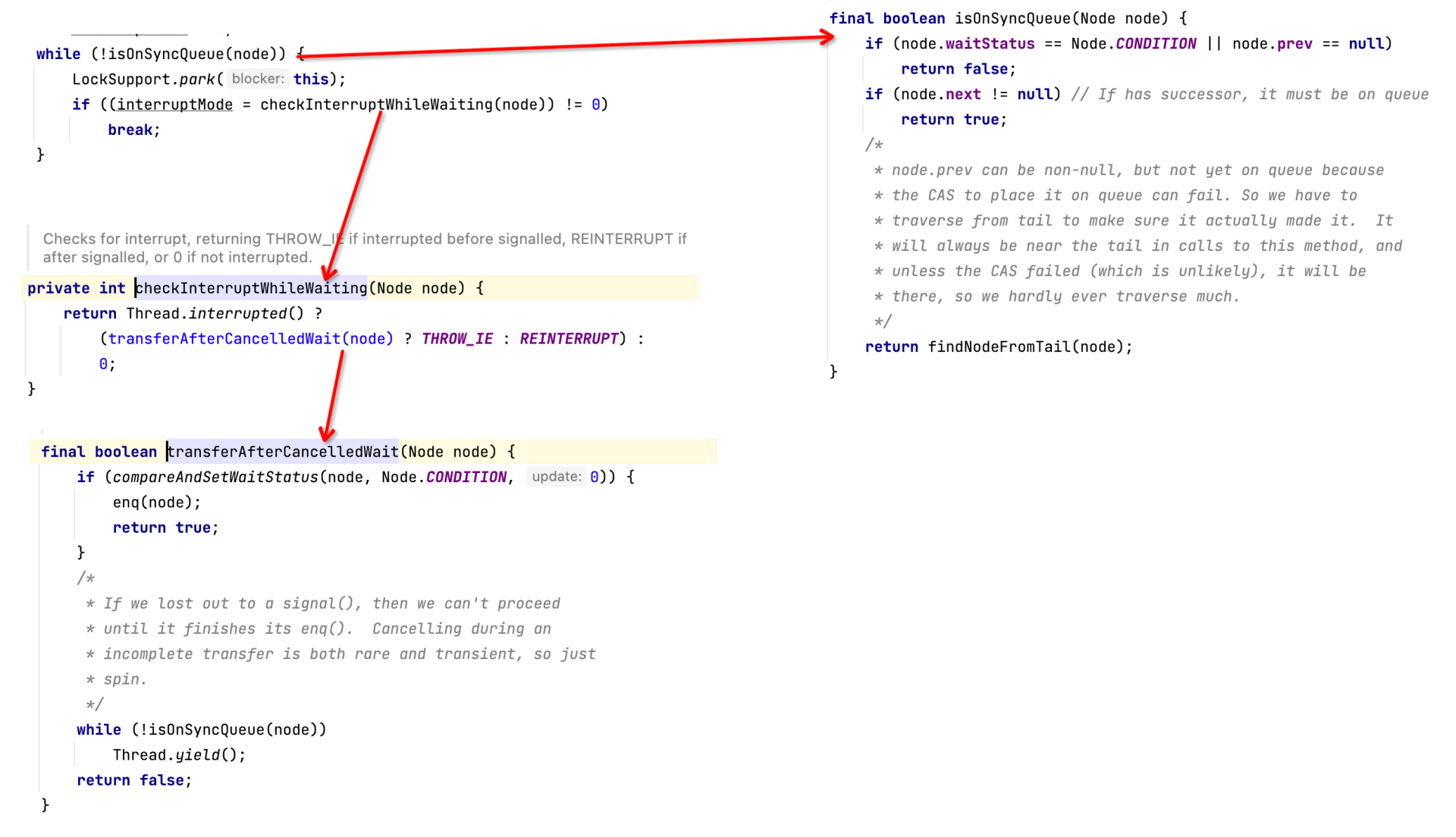The height and width of the screenshot is (837, 1456).
Task: Click the Thread.interrupted() call
Action: click(x=215, y=313)
